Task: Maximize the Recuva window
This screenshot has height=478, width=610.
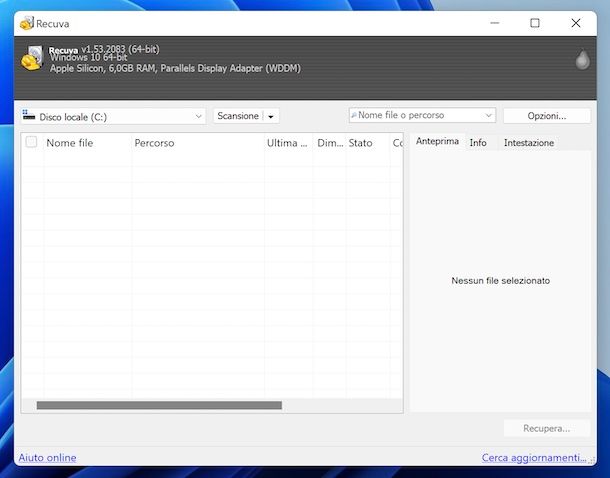Action: coord(535,23)
